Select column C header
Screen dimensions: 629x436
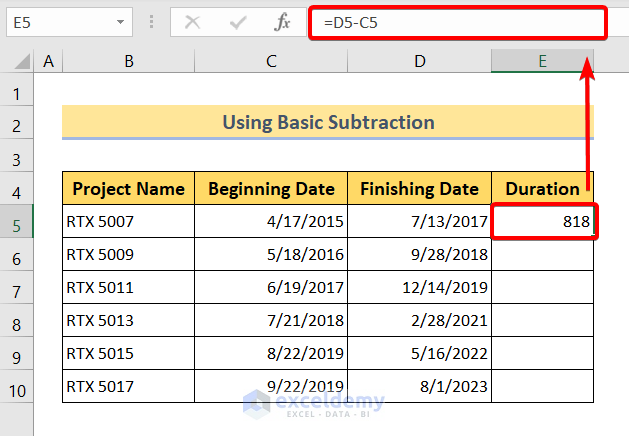[x=271, y=62]
